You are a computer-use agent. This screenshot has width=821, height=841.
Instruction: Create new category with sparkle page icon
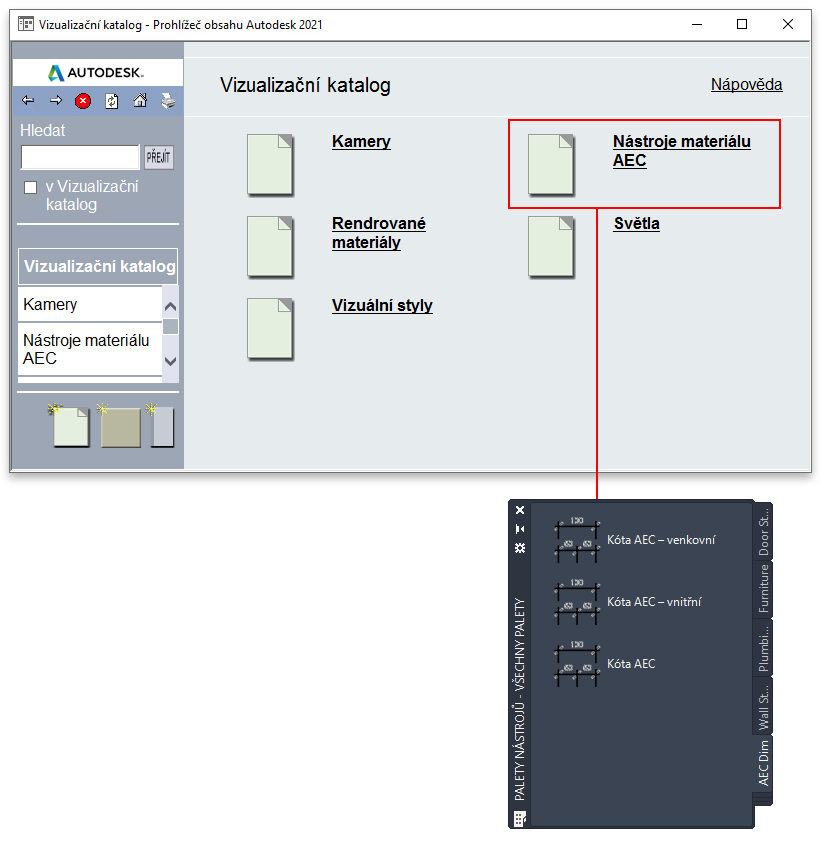click(x=70, y=426)
